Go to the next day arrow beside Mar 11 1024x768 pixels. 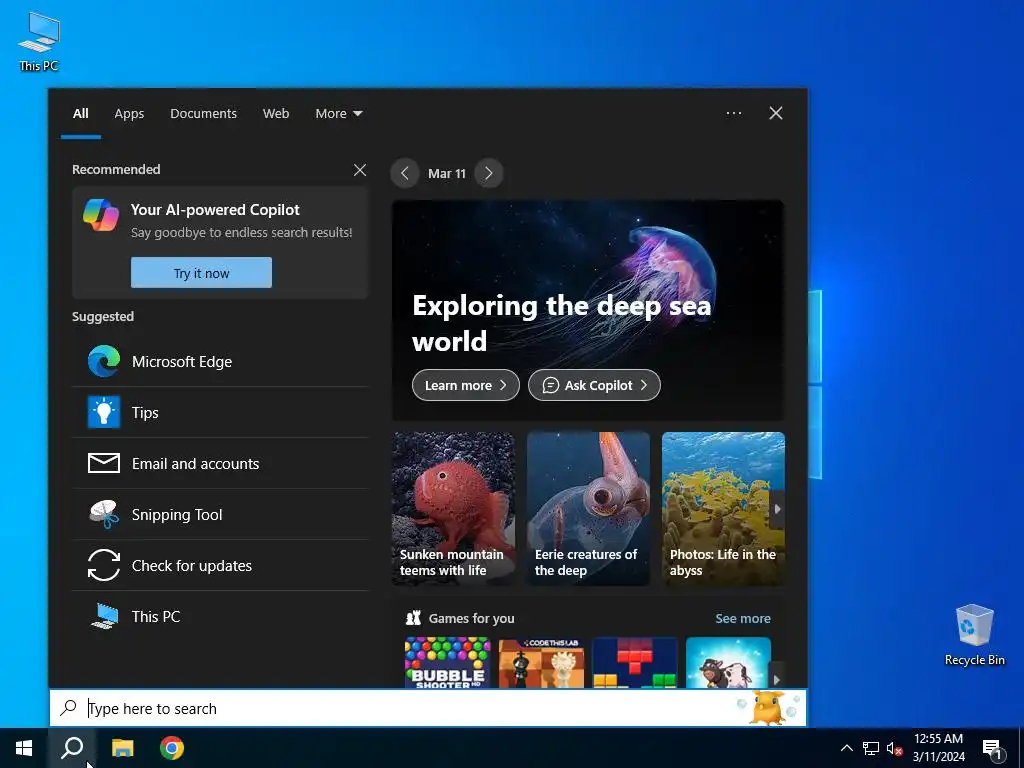pyautogui.click(x=488, y=173)
